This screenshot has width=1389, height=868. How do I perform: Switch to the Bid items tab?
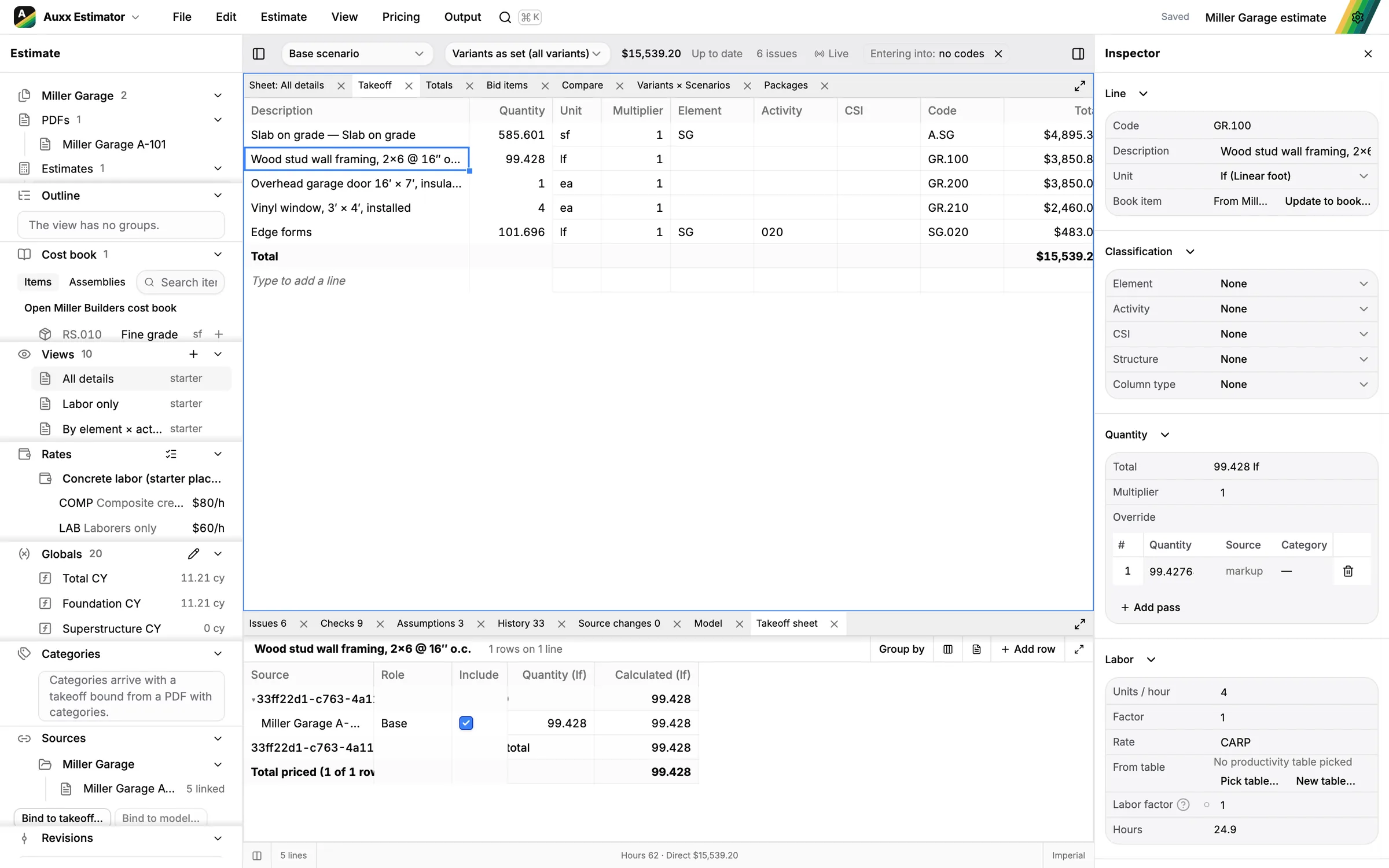[x=507, y=86]
